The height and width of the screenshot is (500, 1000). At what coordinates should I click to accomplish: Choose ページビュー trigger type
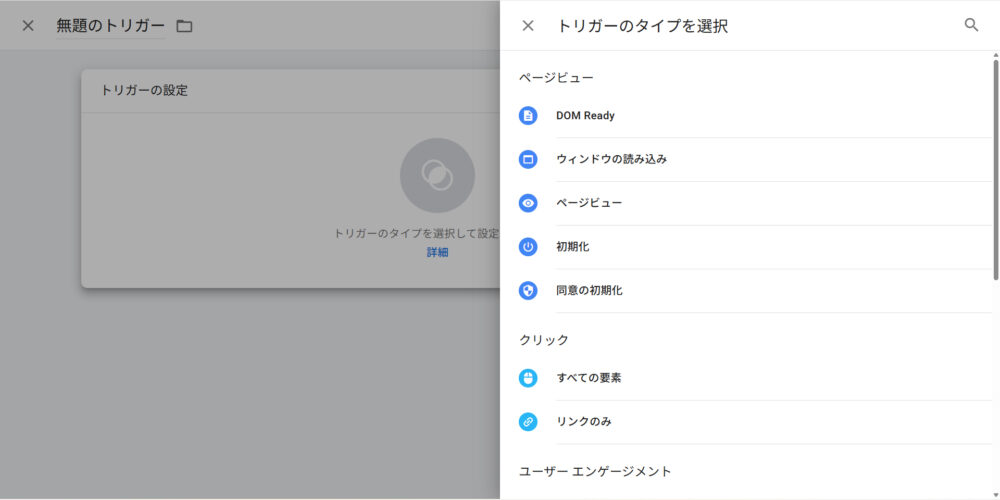589,203
